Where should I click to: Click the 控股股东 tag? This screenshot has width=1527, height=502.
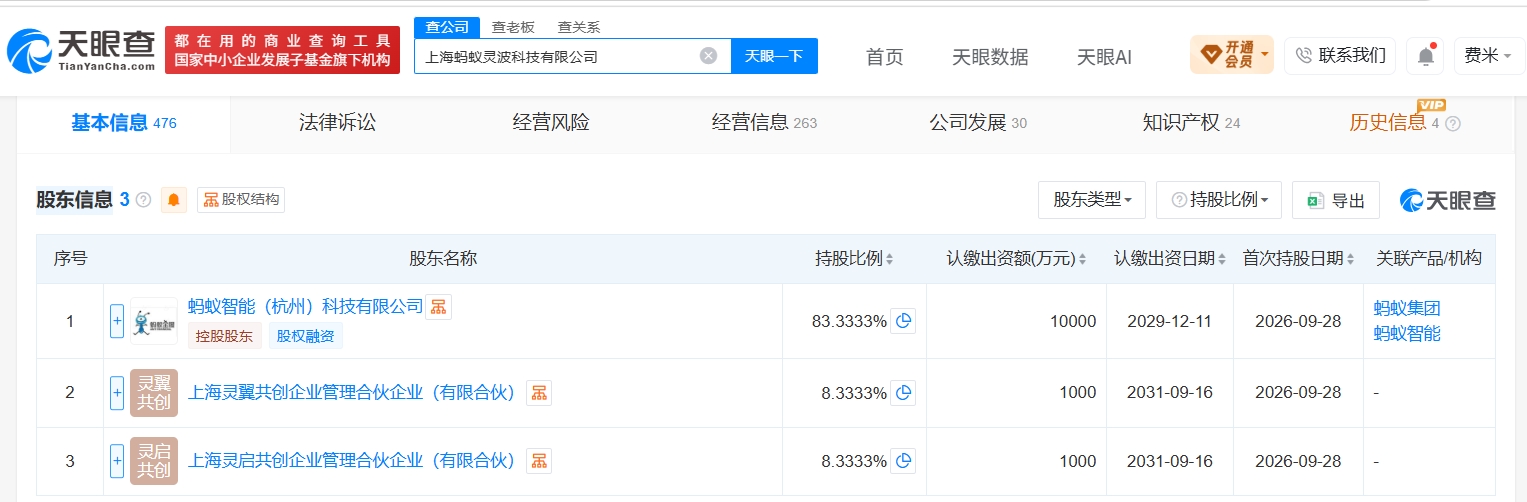pos(225,336)
